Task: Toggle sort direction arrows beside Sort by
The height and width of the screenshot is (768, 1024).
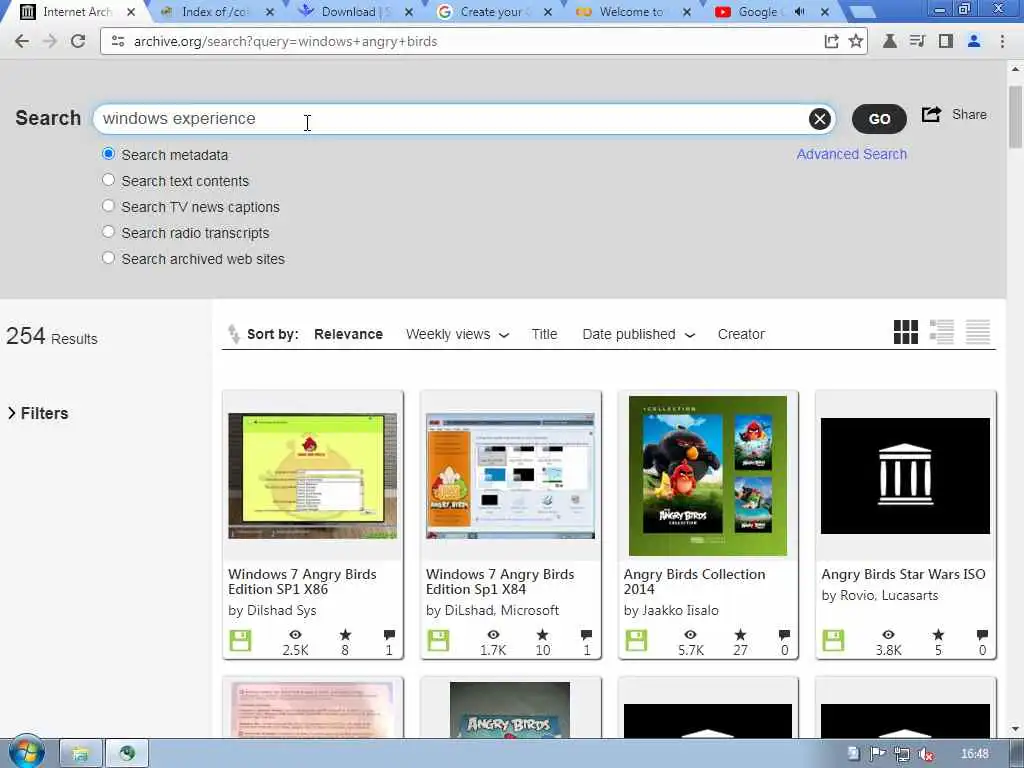Action: click(234, 334)
